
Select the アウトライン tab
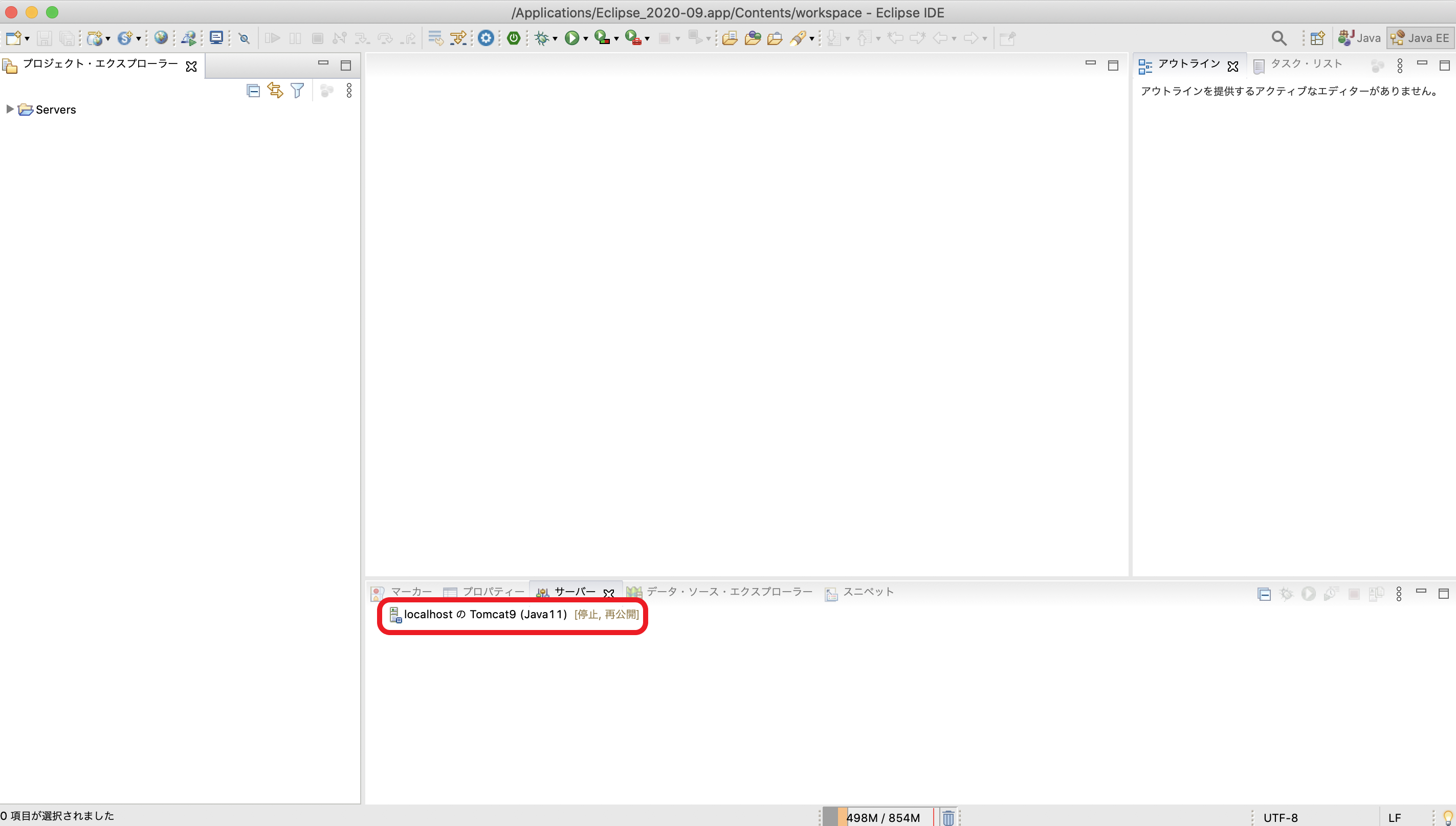[x=1189, y=64]
